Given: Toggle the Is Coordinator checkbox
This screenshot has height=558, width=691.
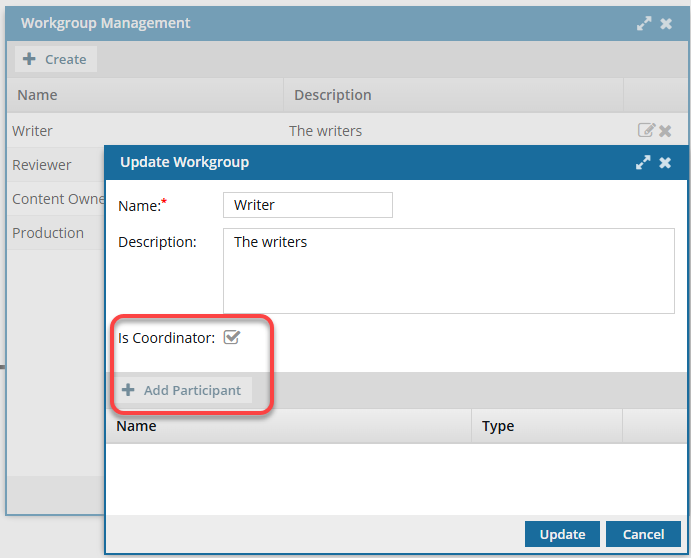Looking at the screenshot, I should [x=232, y=338].
